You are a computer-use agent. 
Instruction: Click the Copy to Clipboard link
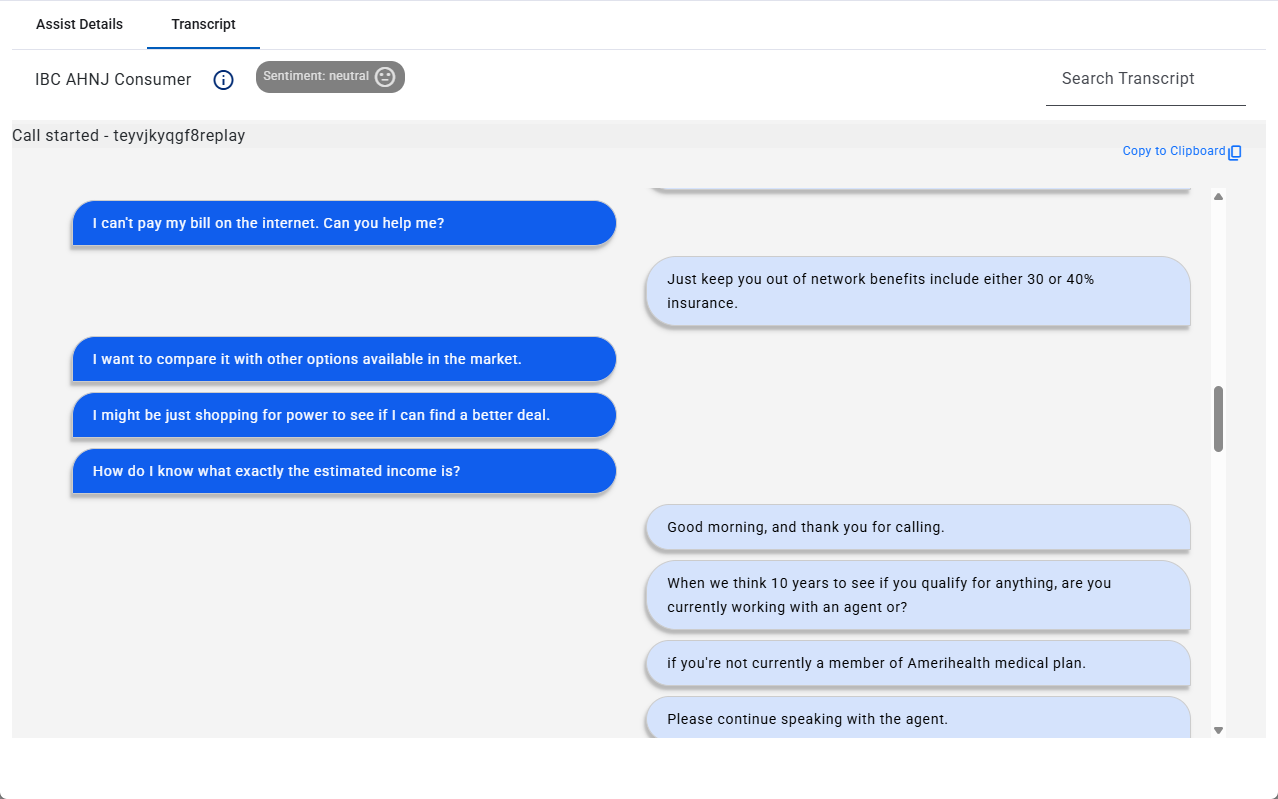click(1173, 151)
